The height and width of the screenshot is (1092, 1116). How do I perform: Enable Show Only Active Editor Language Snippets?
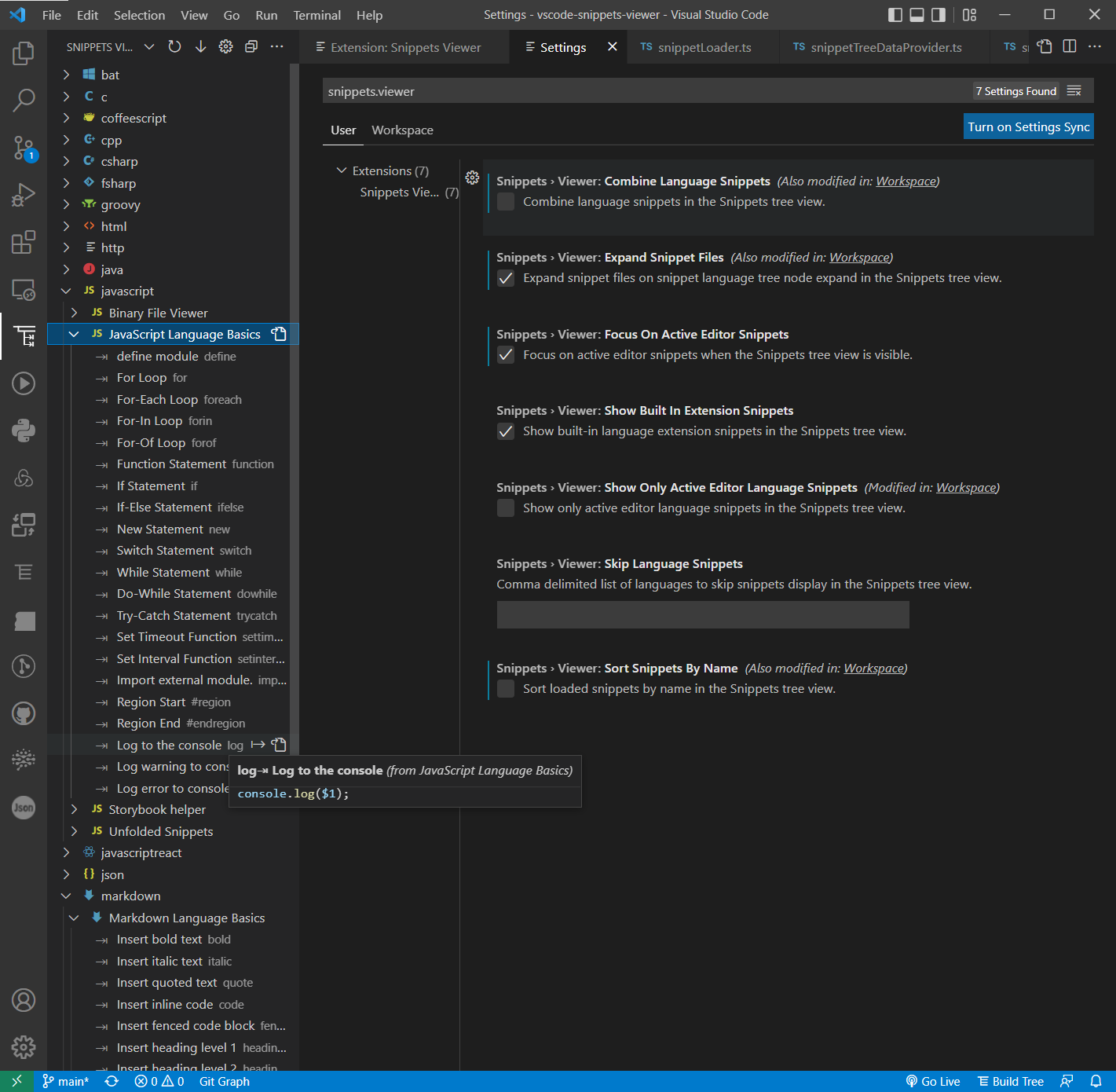pyautogui.click(x=506, y=508)
